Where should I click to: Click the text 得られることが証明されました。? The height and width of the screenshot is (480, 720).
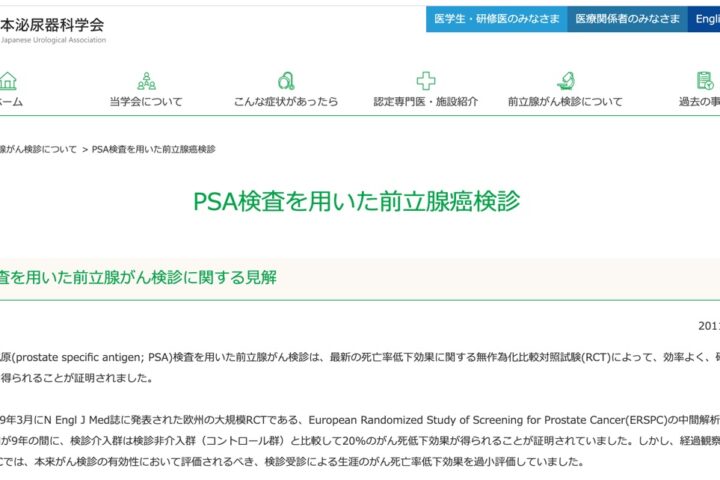coord(77,378)
